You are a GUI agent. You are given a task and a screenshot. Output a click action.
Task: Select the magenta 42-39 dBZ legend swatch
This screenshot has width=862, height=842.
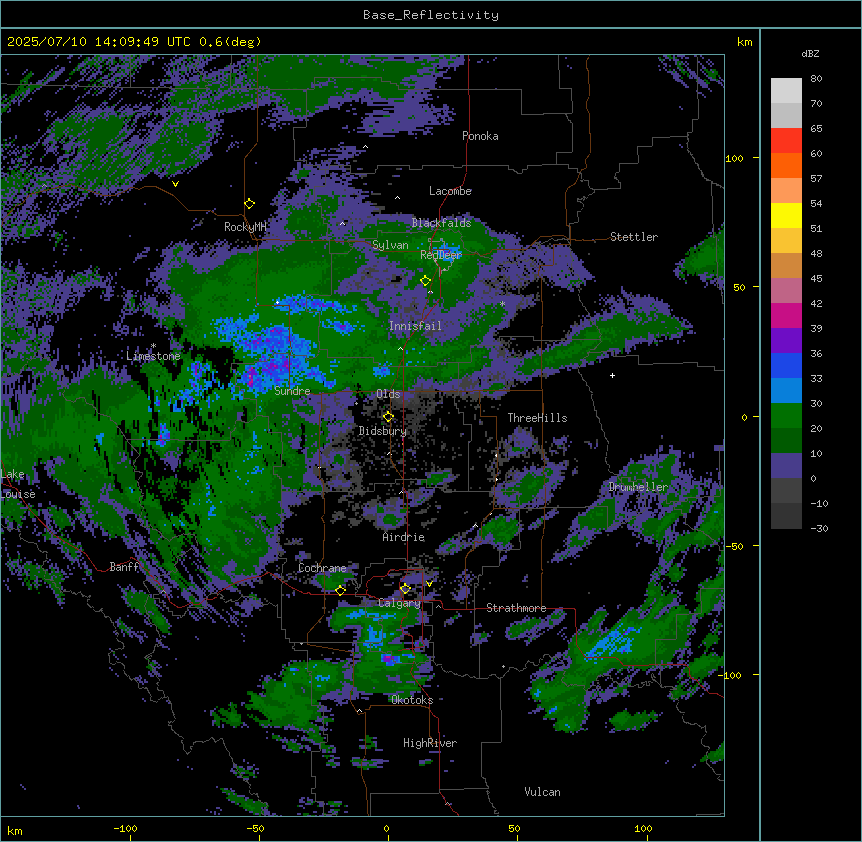point(786,315)
